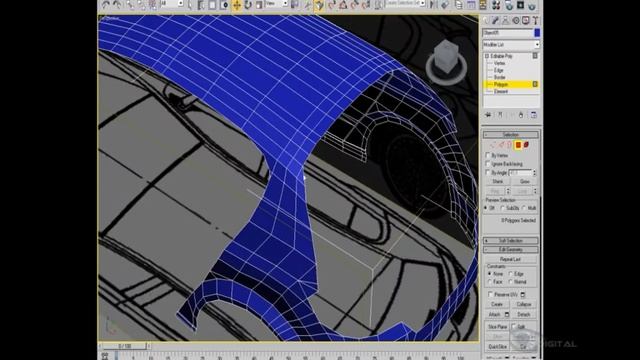Open the Create command panel tab
The width and height of the screenshot is (640, 360).
[x=487, y=20]
